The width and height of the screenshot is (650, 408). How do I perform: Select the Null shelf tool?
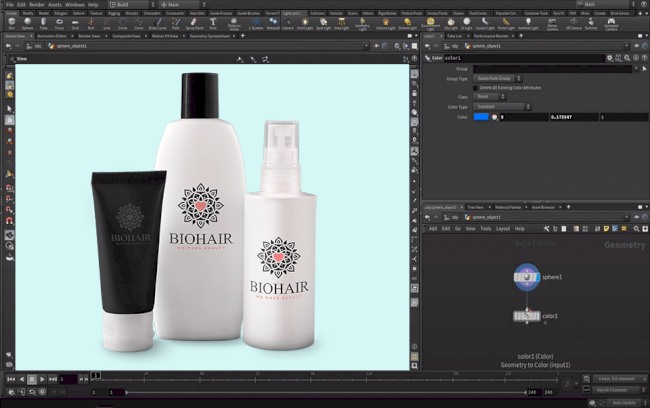pyautogui.click(x=91, y=24)
